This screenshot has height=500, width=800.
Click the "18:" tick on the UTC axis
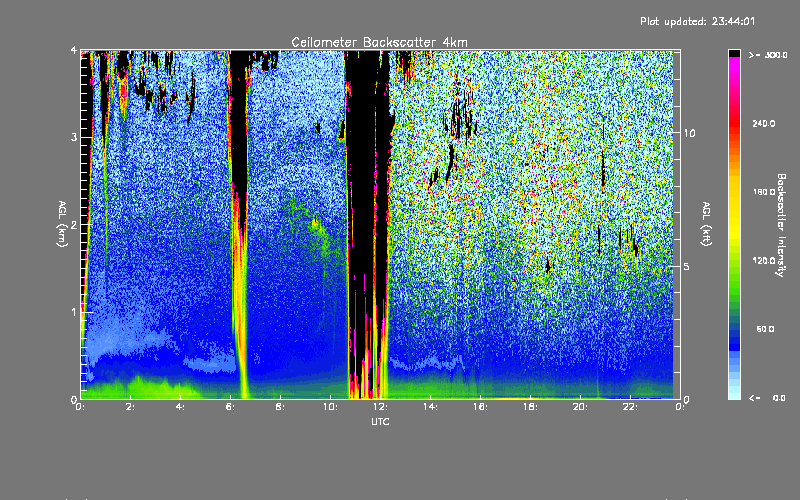click(x=530, y=407)
